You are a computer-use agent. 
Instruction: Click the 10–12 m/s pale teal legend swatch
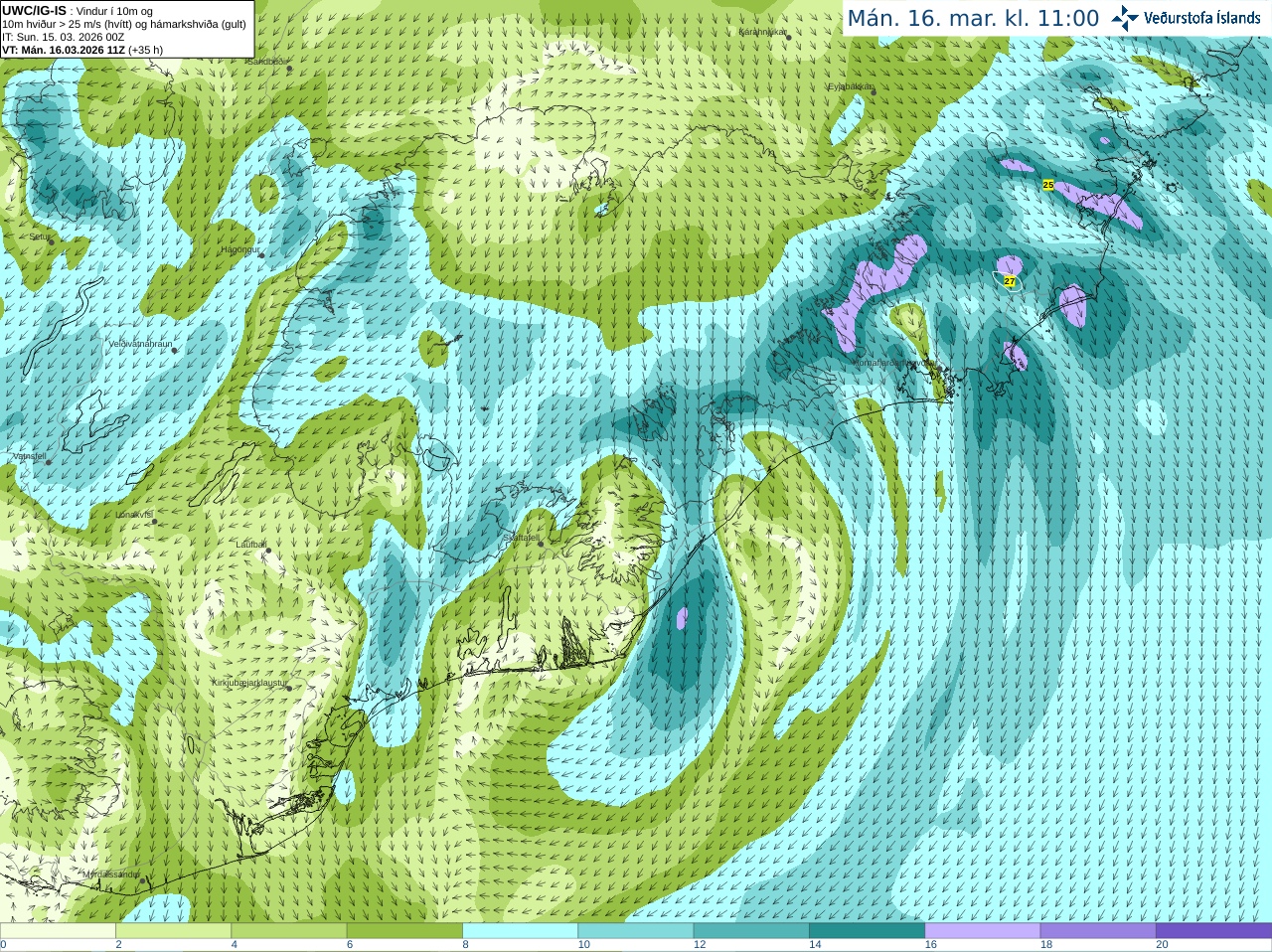pos(636,931)
